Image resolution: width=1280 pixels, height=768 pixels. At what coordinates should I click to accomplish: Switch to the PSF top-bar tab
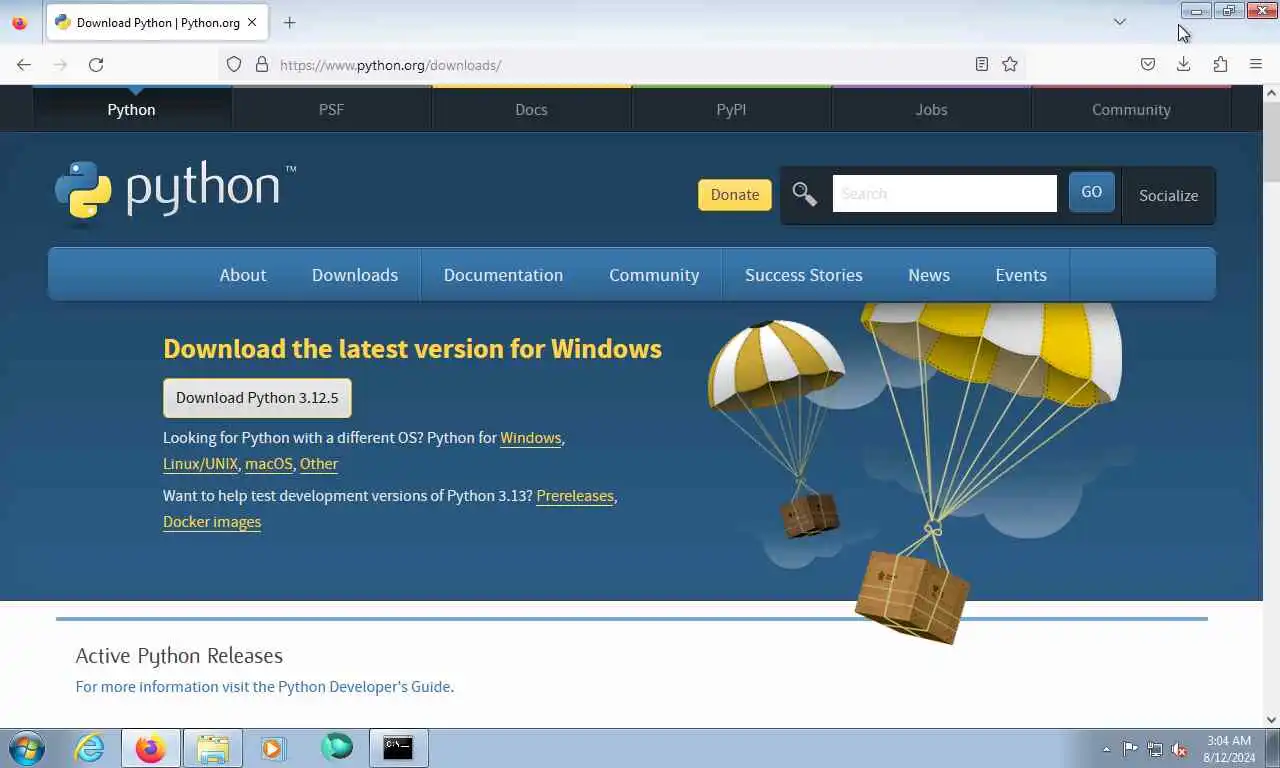click(331, 110)
